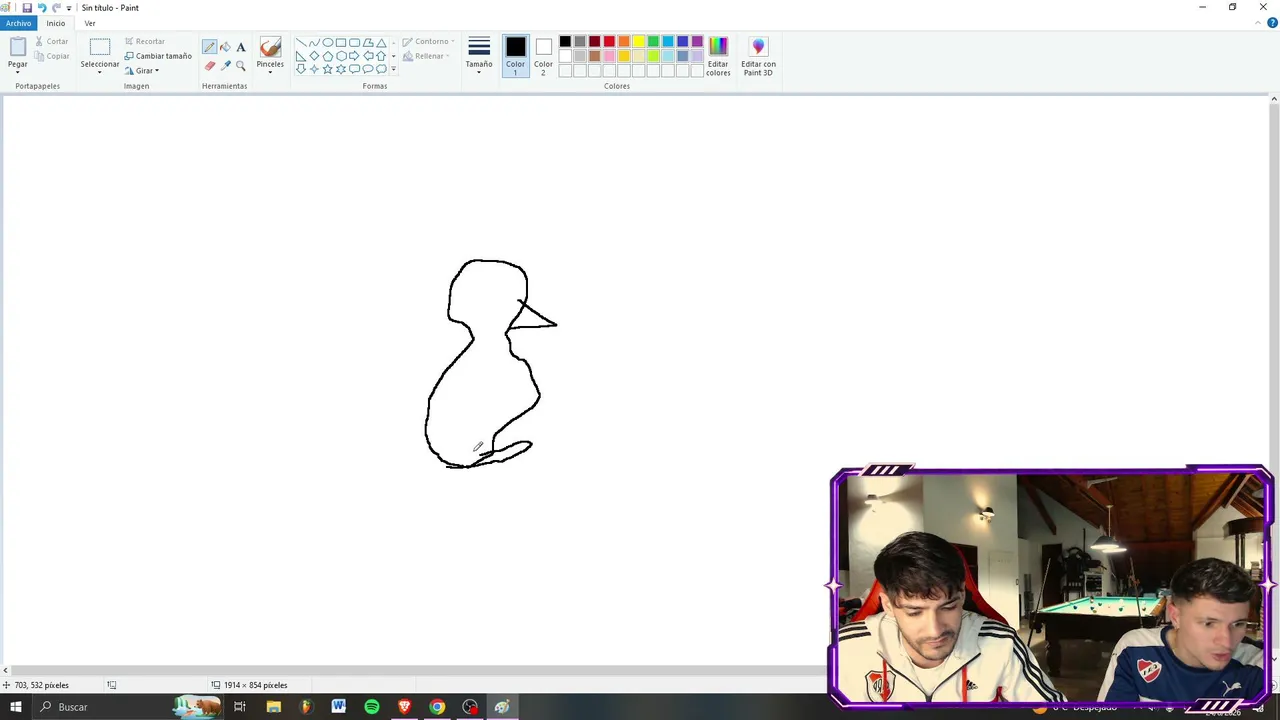Open the Seleccionar dropdown arrow

click(x=100, y=72)
